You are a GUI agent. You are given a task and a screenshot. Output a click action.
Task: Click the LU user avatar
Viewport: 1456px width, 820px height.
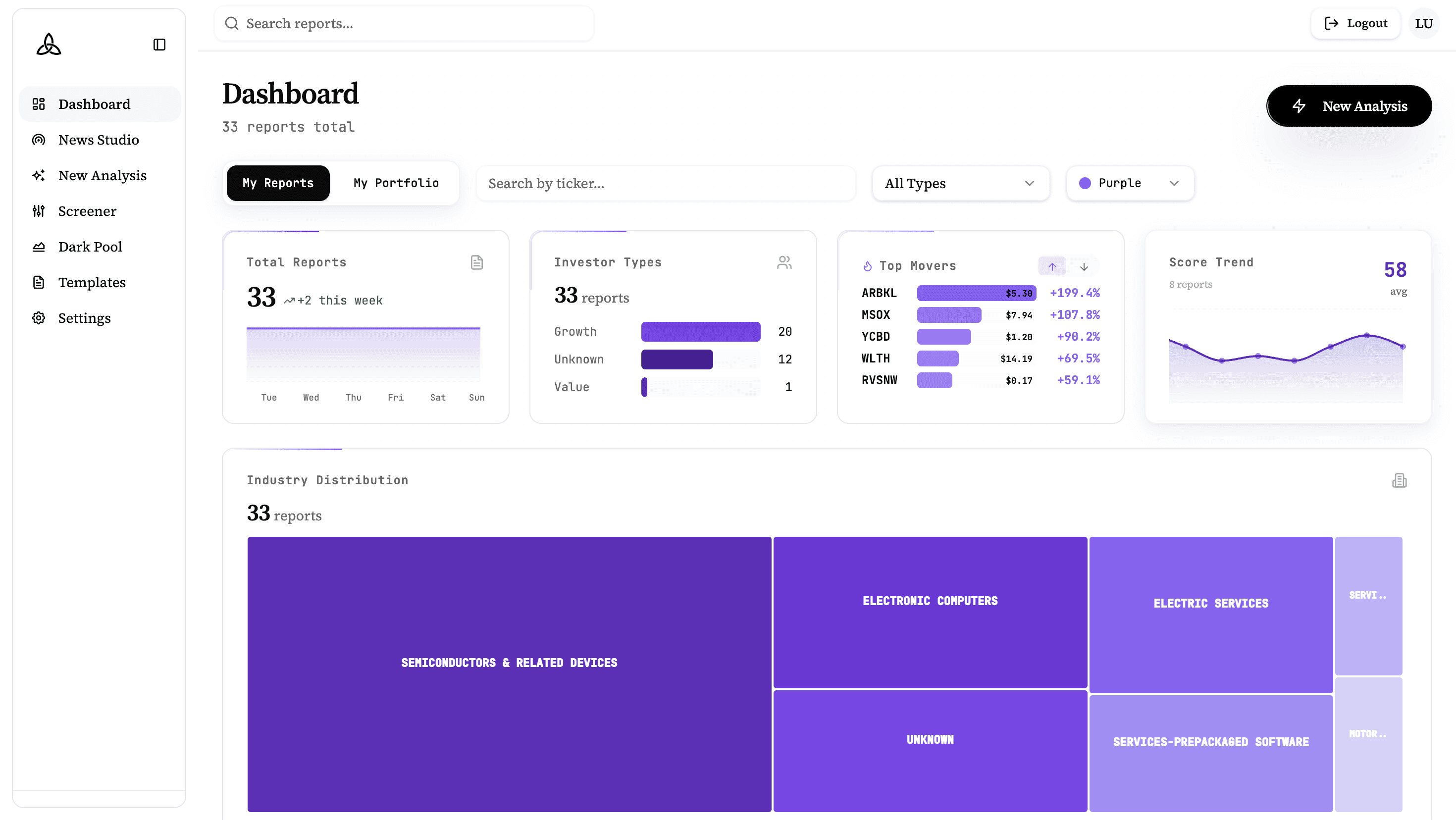1423,23
